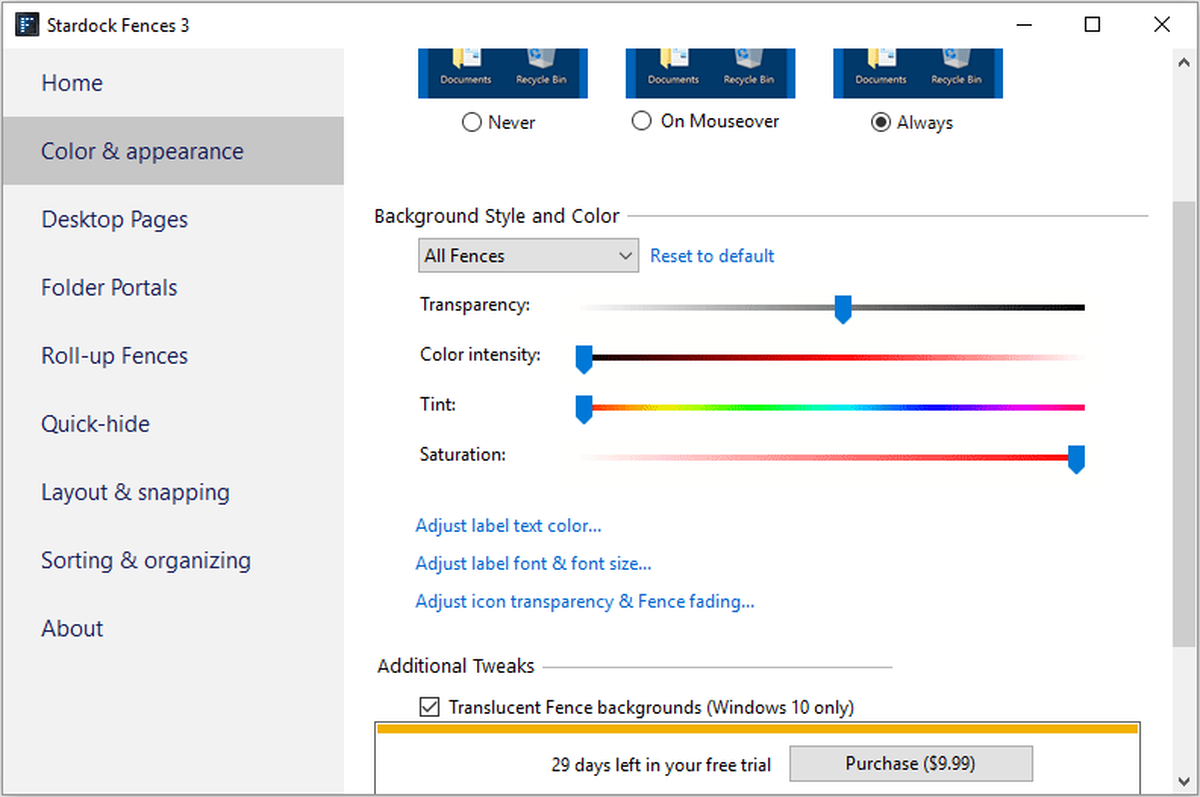Click the Always option preview thumbnail
This screenshot has width=1200, height=797.
click(x=918, y=73)
